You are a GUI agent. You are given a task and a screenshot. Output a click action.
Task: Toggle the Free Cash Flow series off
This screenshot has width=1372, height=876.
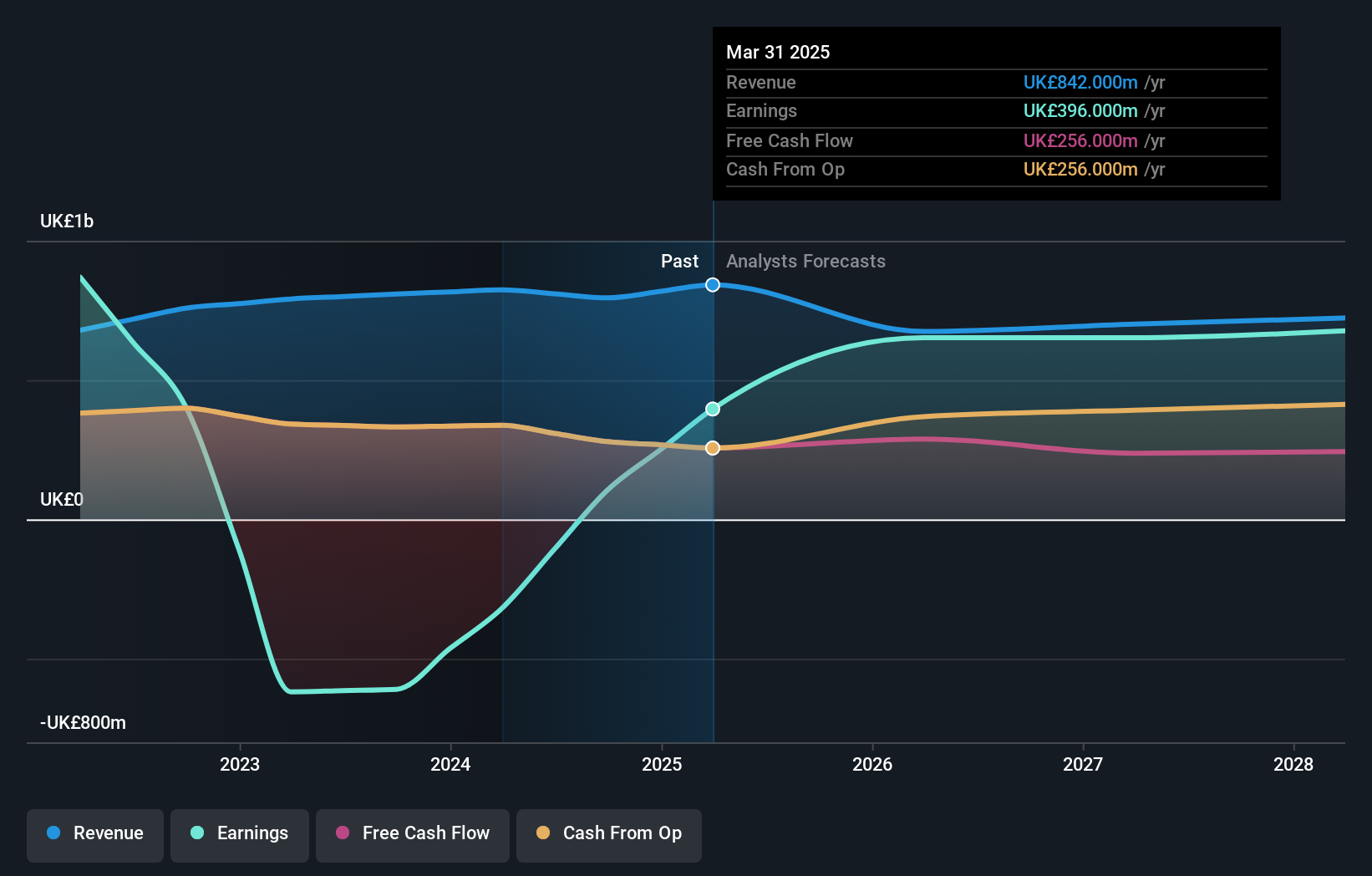click(413, 833)
